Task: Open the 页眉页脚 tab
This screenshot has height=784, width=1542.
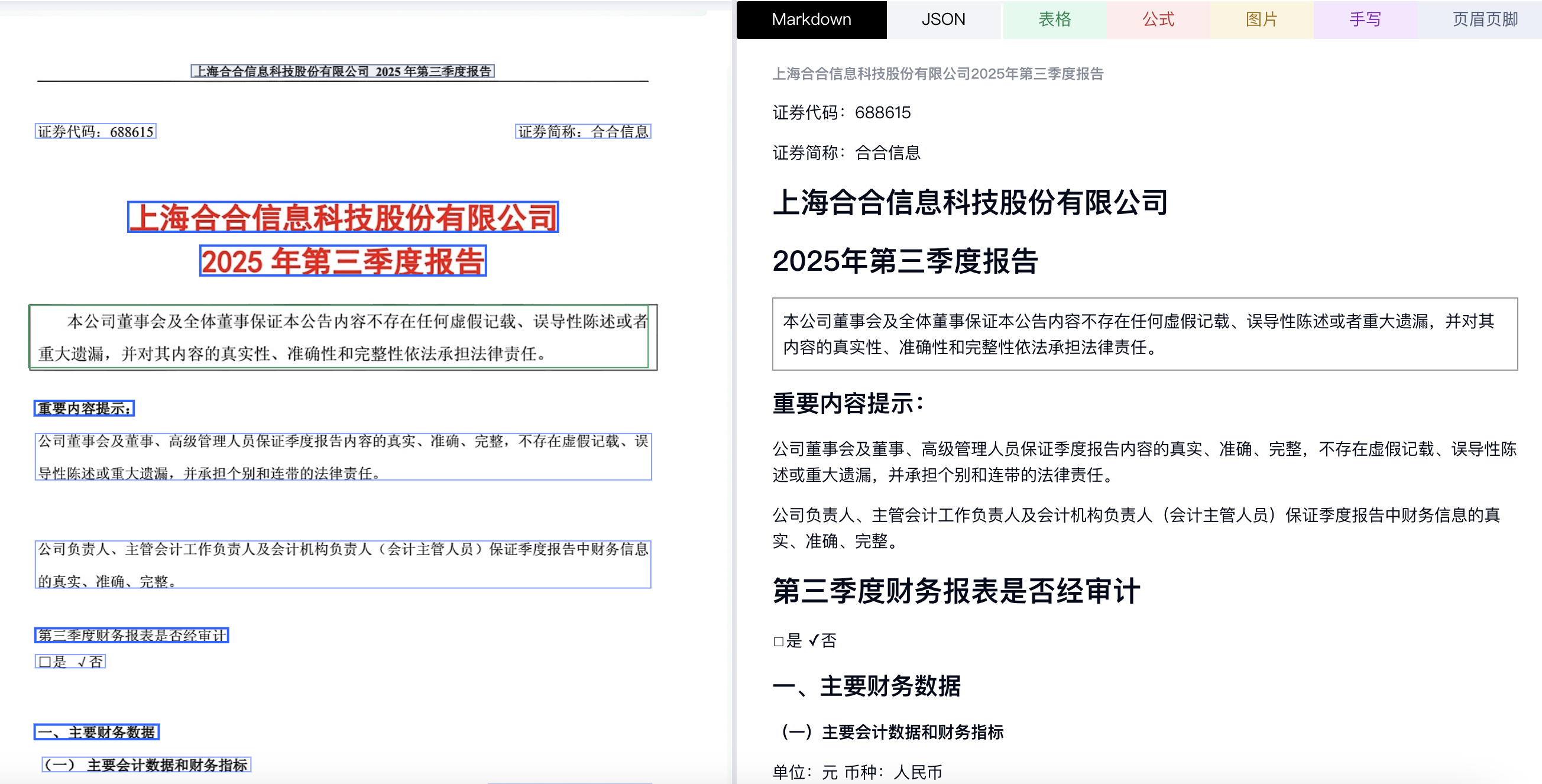Action: coord(1485,20)
